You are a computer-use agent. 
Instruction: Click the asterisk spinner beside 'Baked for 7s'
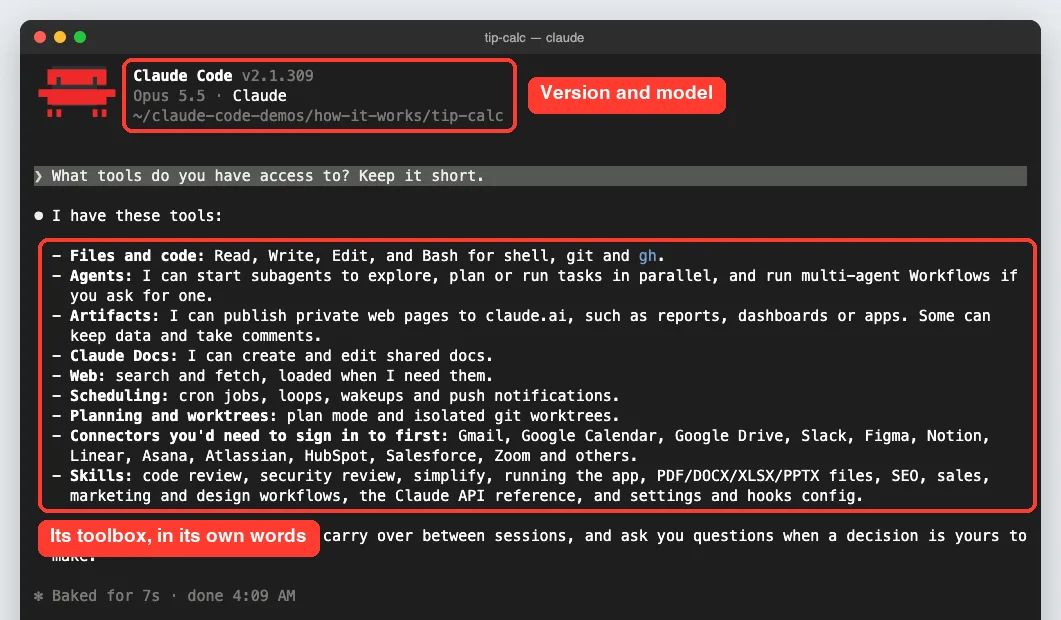(x=39, y=596)
